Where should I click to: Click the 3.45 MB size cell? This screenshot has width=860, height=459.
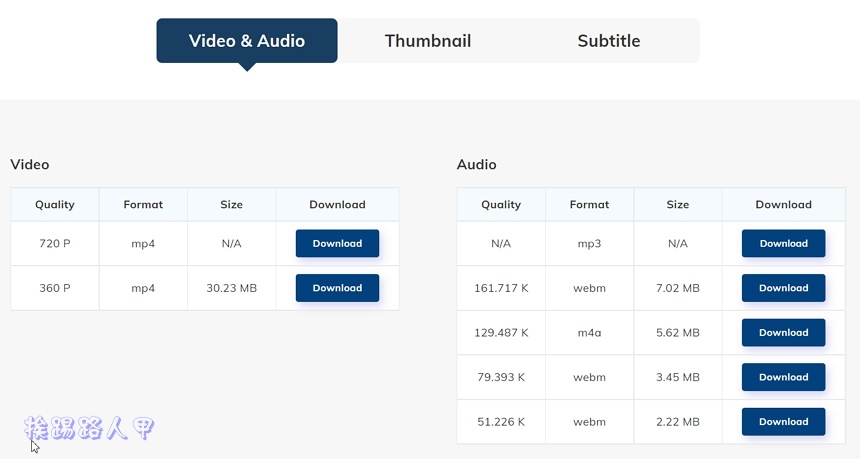click(678, 377)
